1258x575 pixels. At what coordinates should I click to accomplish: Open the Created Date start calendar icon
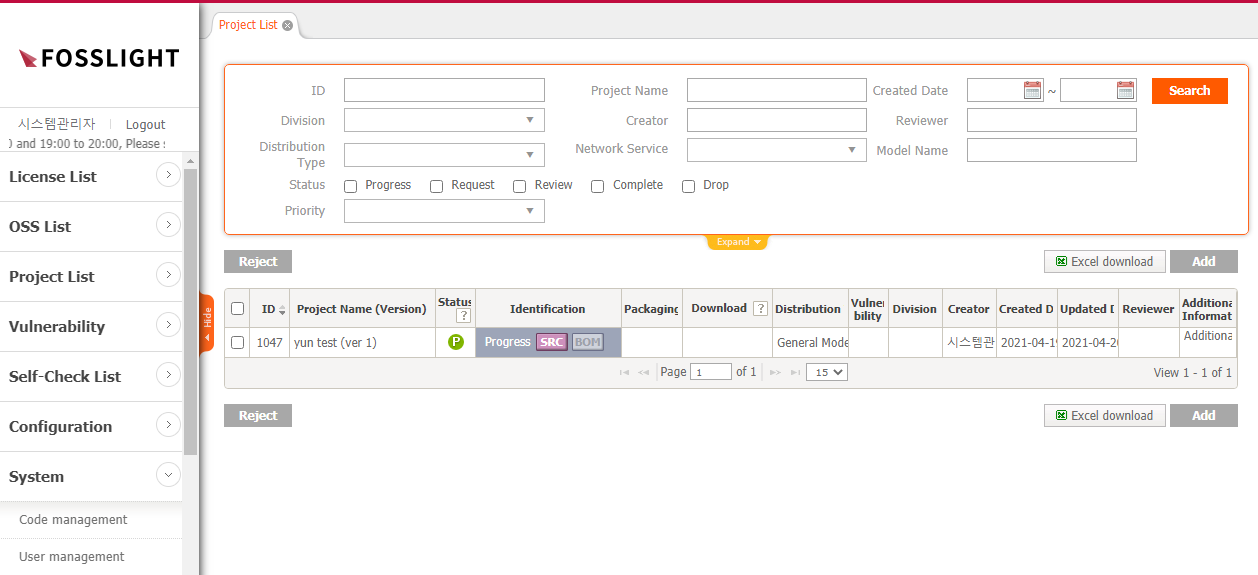[x=1033, y=91]
